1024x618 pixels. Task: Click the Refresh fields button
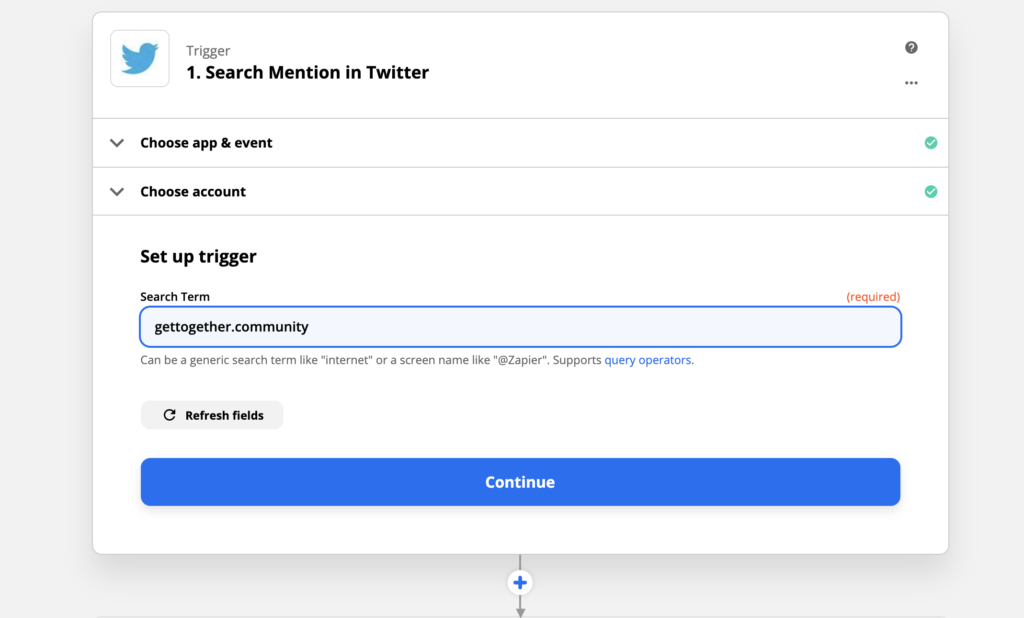(212, 415)
